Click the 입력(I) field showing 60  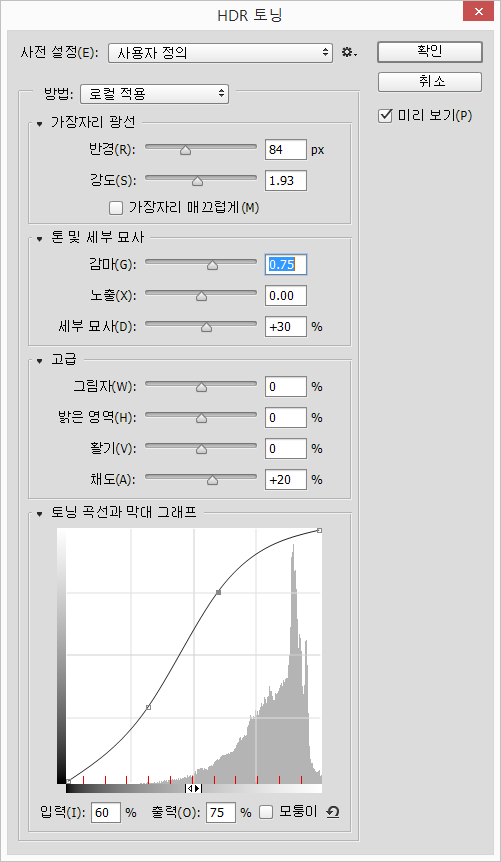coord(106,812)
